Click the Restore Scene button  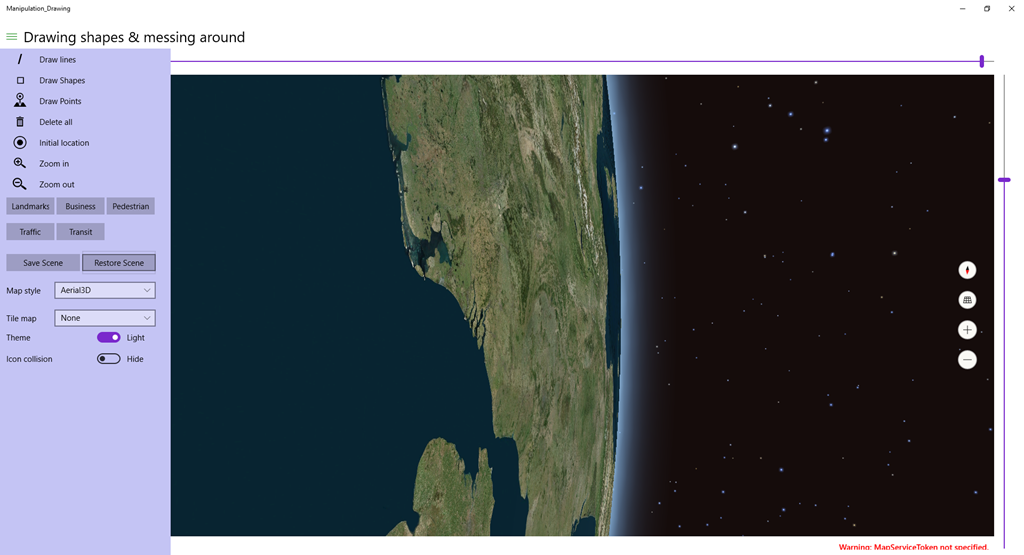(x=119, y=263)
